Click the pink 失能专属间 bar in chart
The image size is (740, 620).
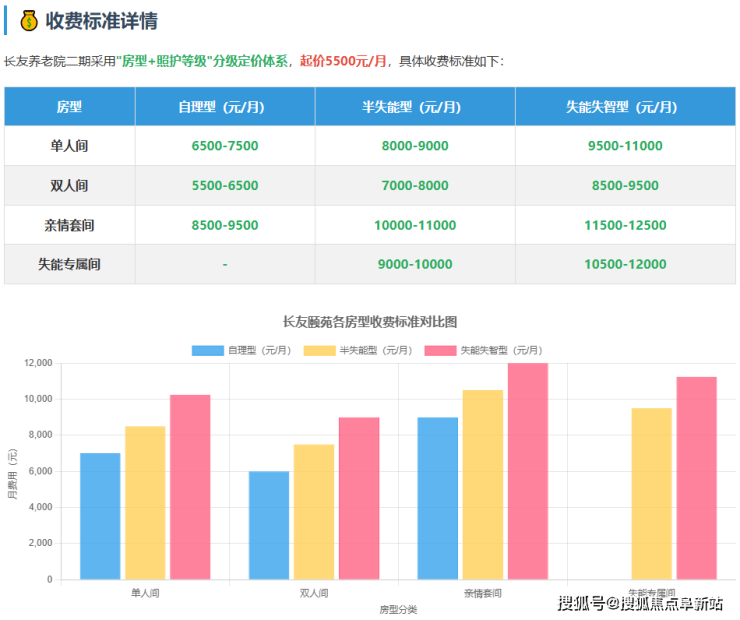point(697,478)
